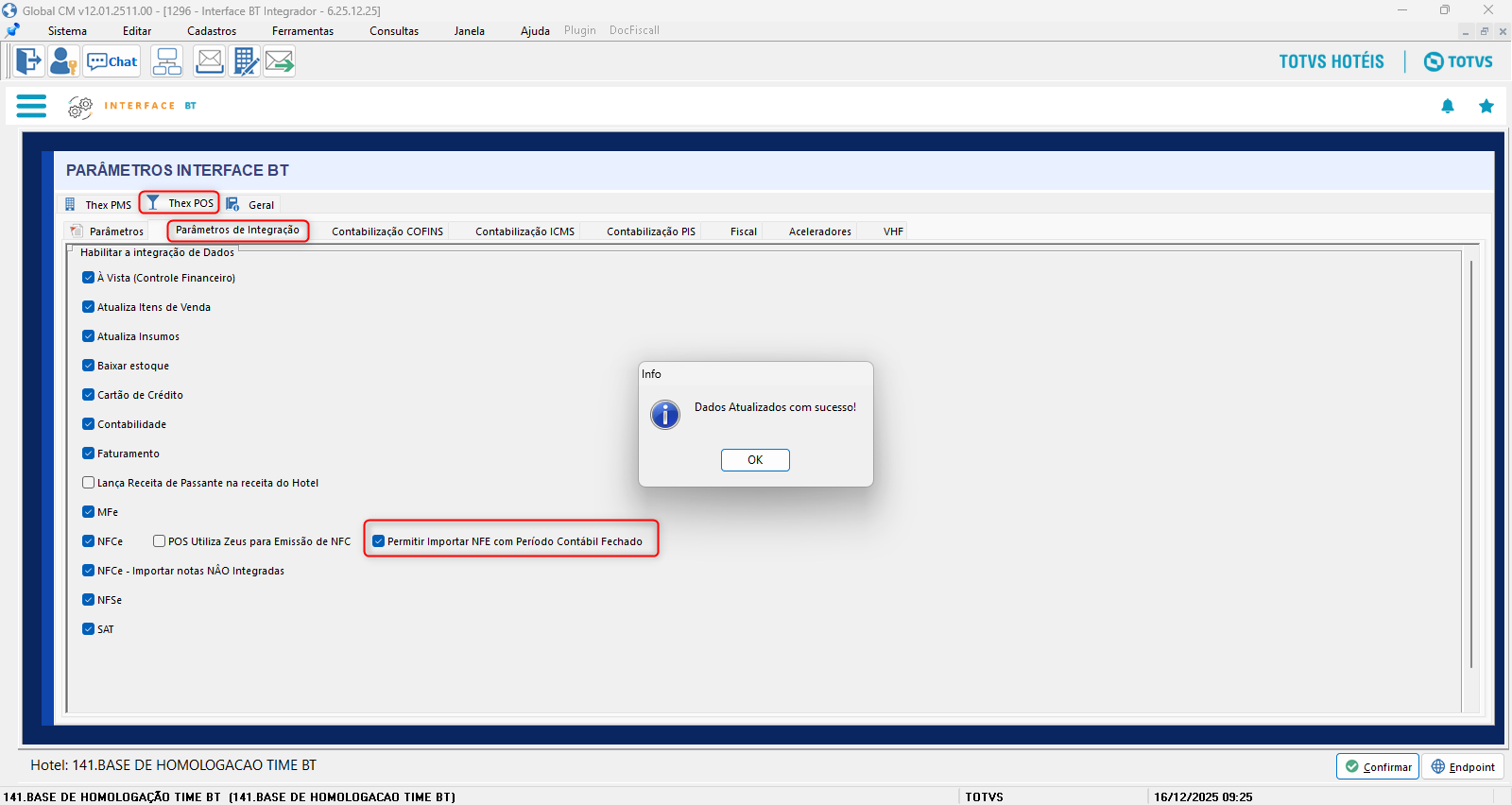Minimize the inner MDI child window
1512x805 pixels.
pyautogui.click(x=1466, y=31)
